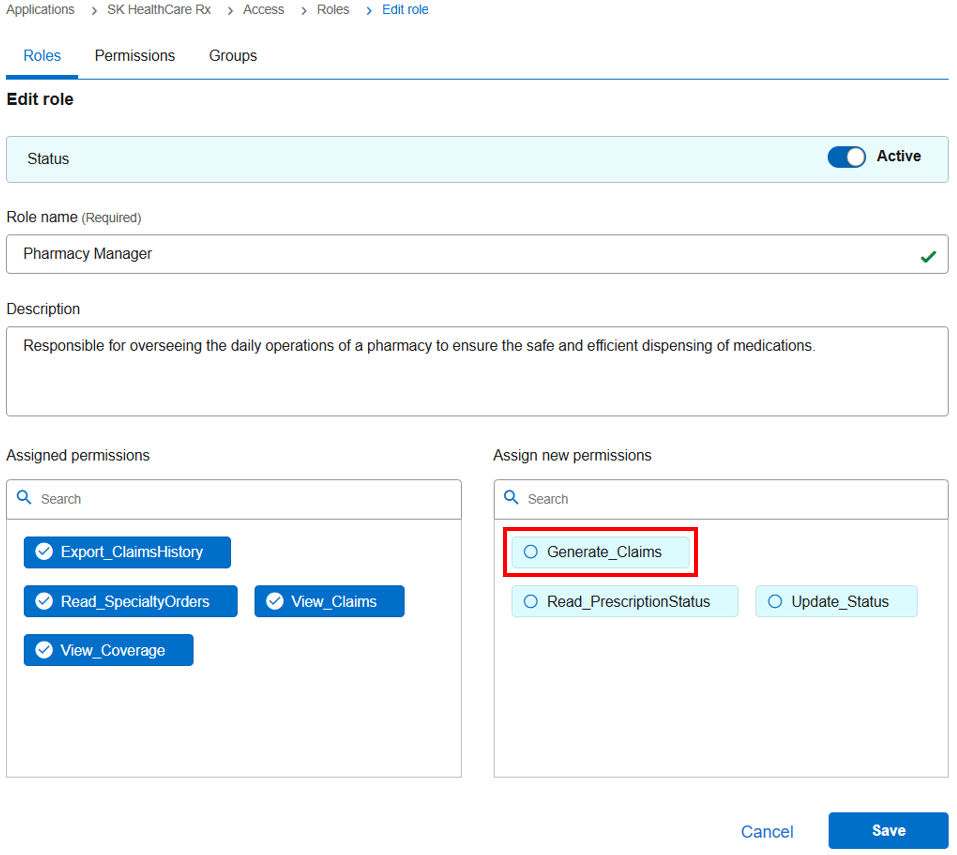Switch to the Permissions tab

click(x=135, y=56)
